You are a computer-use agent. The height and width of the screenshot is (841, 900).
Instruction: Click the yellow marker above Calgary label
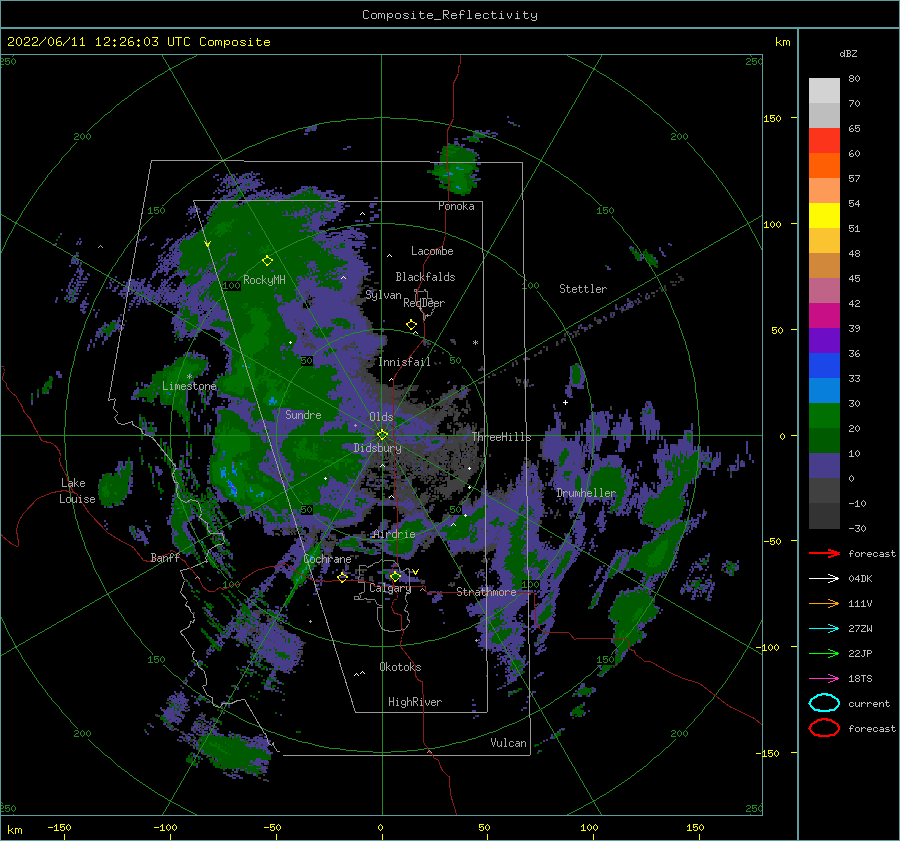(x=395, y=576)
